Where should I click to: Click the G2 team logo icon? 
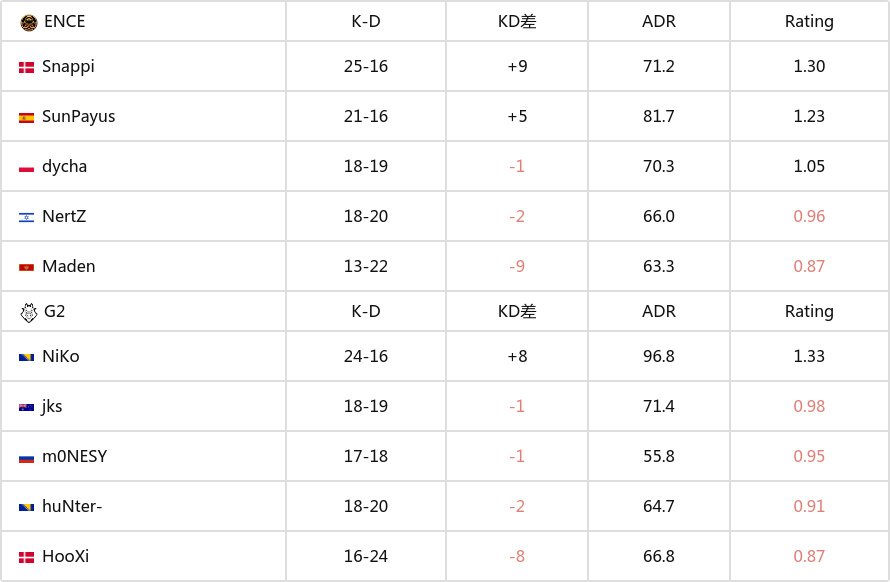click(x=28, y=312)
